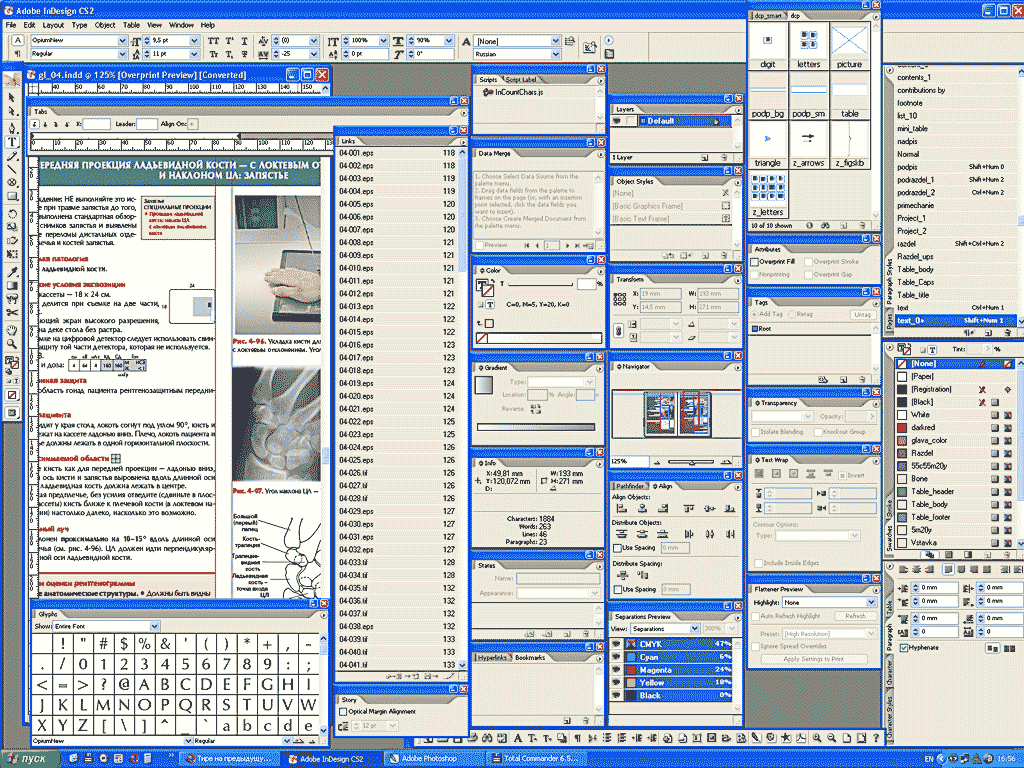This screenshot has width=1024, height=768.
Task: Click distribute top edges icon in Align panel
Action: pos(621,534)
